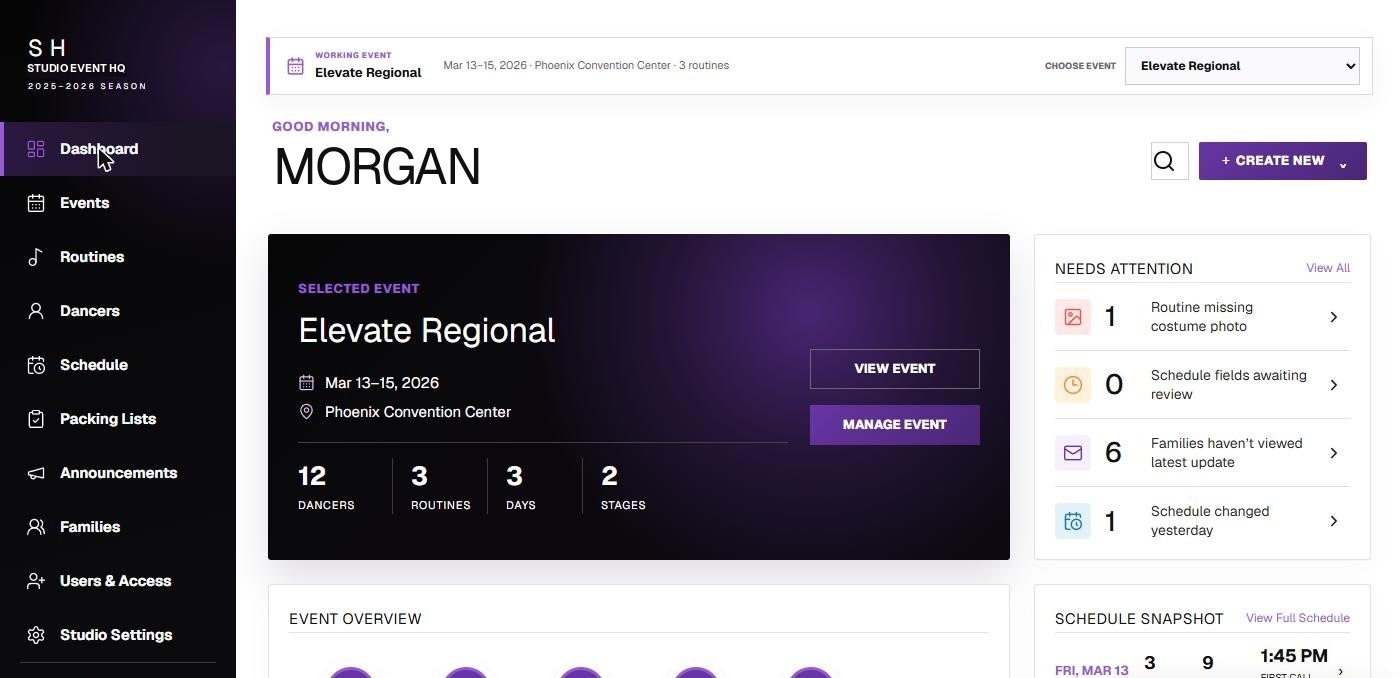
Task: Expand the families haven't viewed update chevron
Action: (x=1333, y=453)
